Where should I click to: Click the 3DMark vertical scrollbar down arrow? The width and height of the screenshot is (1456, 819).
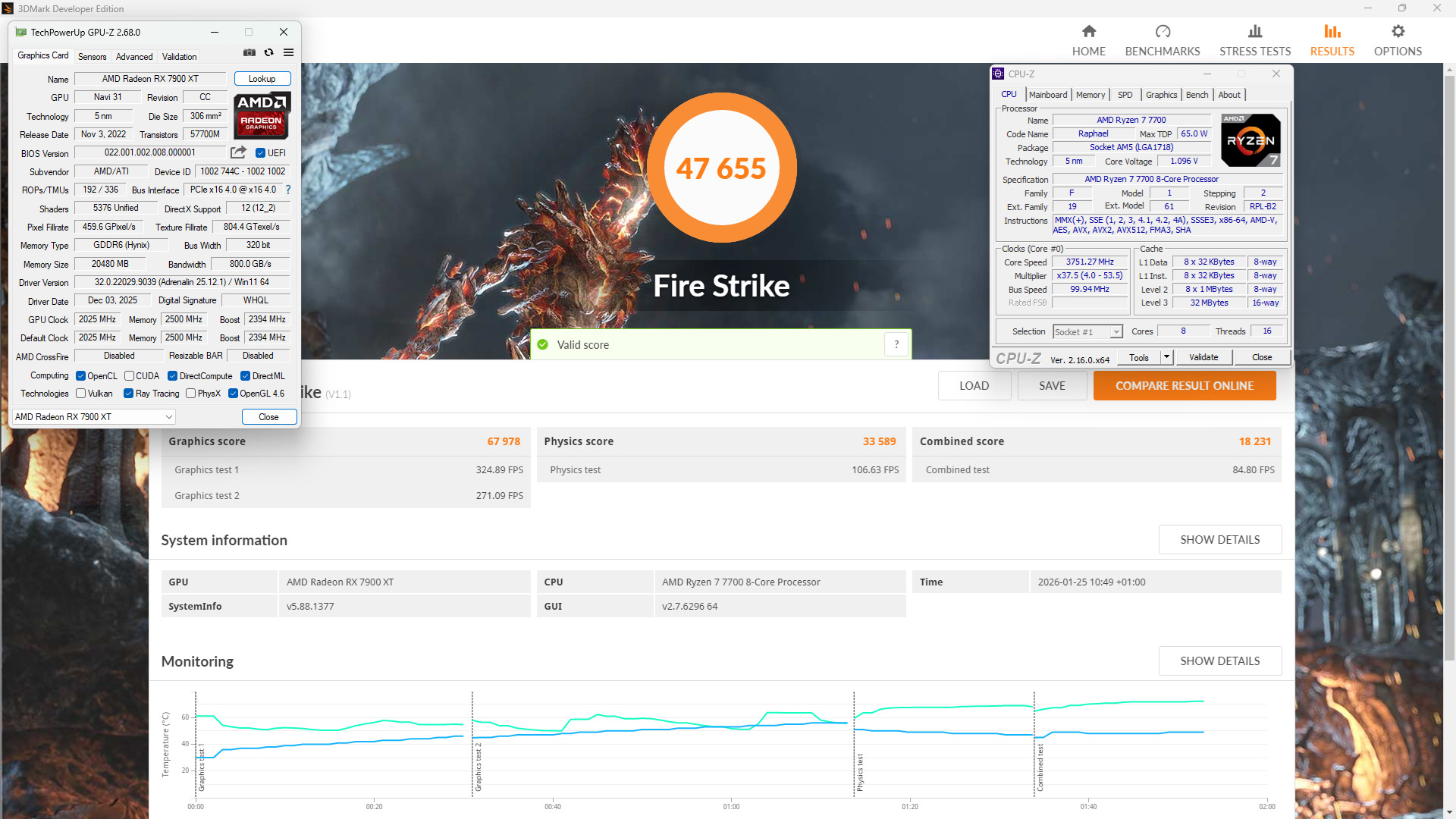coord(1449,812)
